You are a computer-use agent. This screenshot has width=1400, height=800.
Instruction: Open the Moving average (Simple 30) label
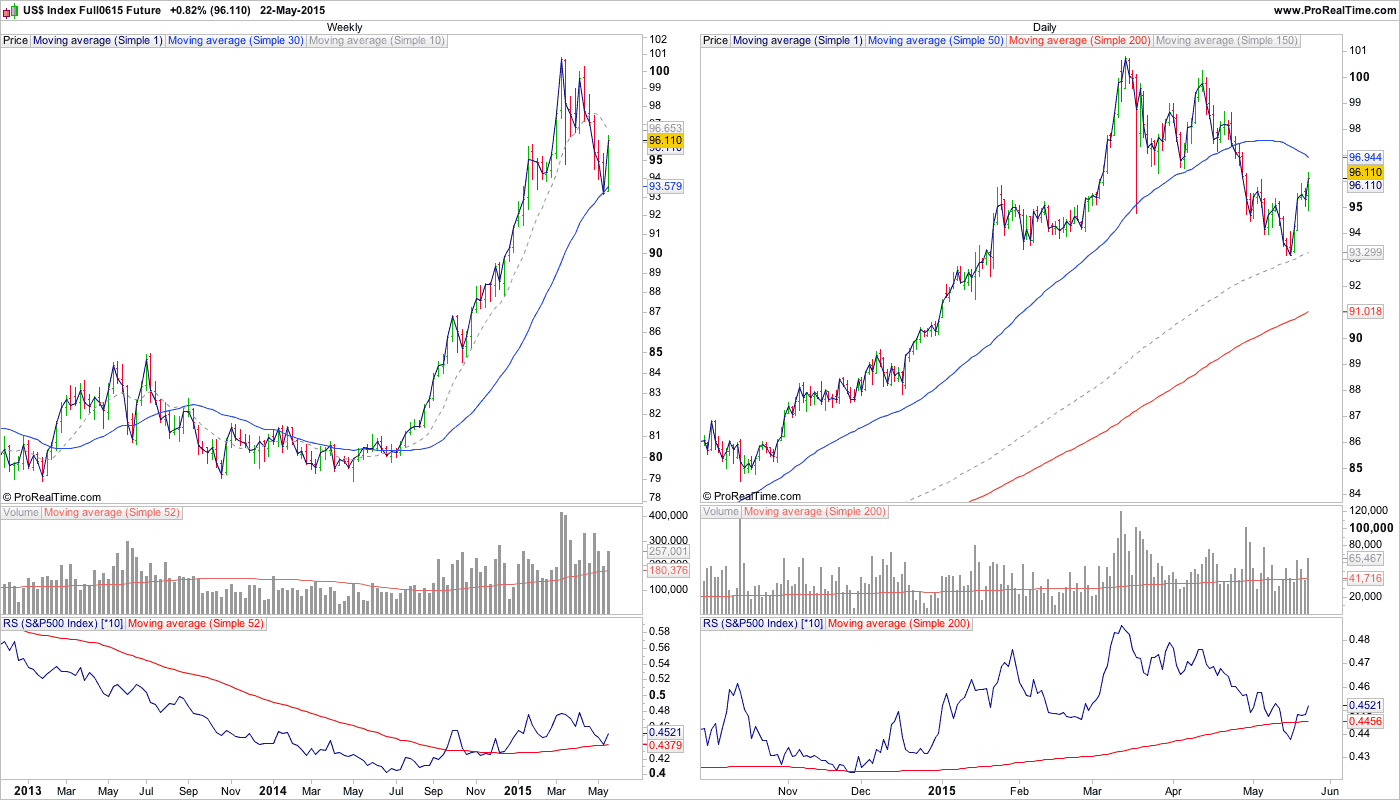[235, 41]
